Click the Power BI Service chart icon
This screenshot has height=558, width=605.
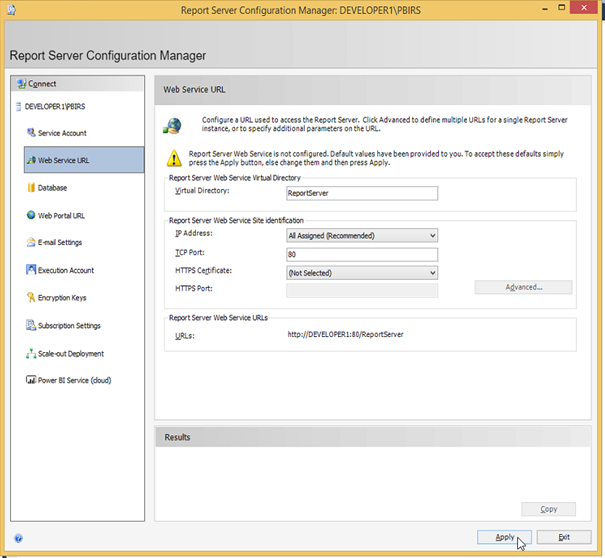click(x=31, y=380)
